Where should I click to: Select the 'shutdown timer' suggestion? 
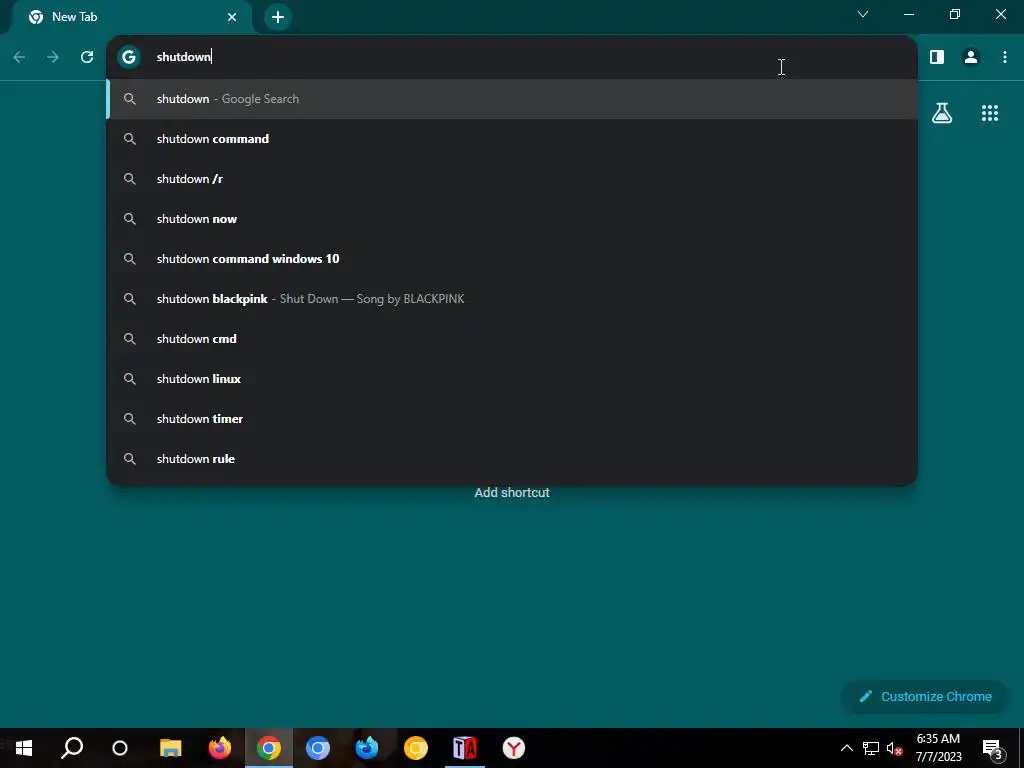point(512,419)
